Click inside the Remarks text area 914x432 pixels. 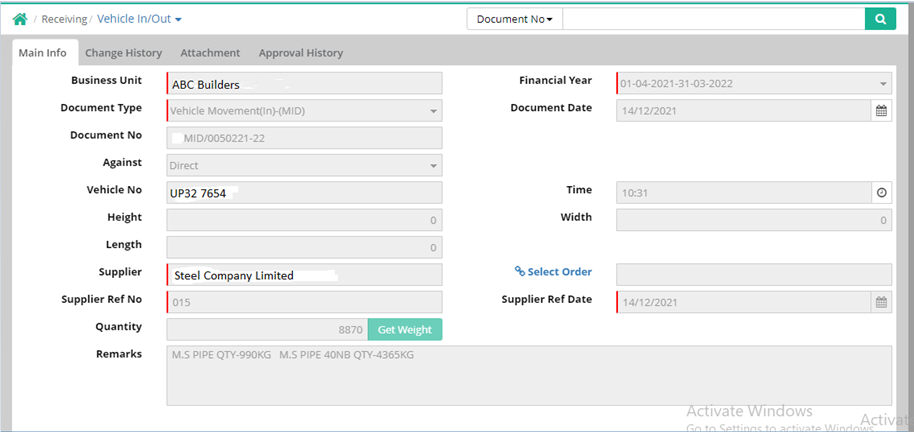pyautogui.click(x=528, y=375)
